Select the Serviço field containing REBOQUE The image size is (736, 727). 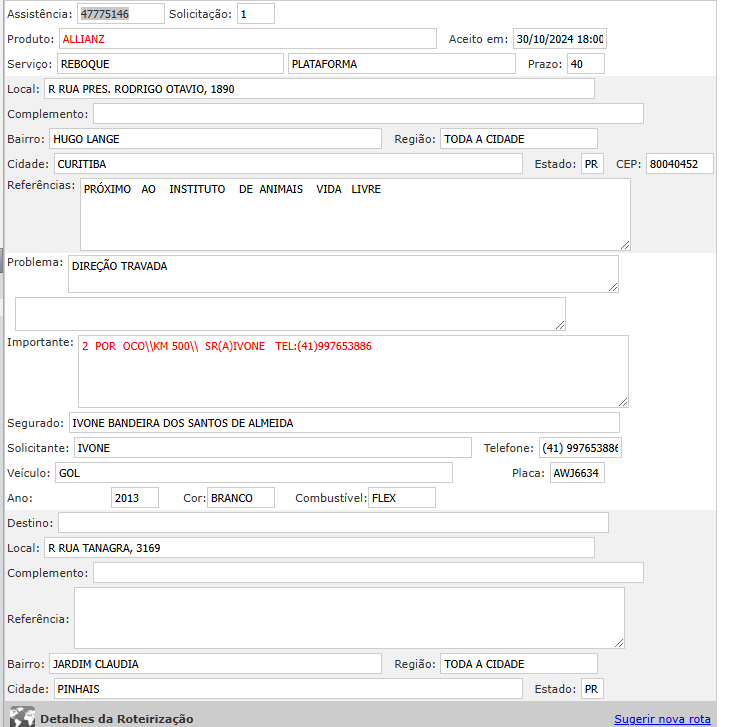pos(170,64)
